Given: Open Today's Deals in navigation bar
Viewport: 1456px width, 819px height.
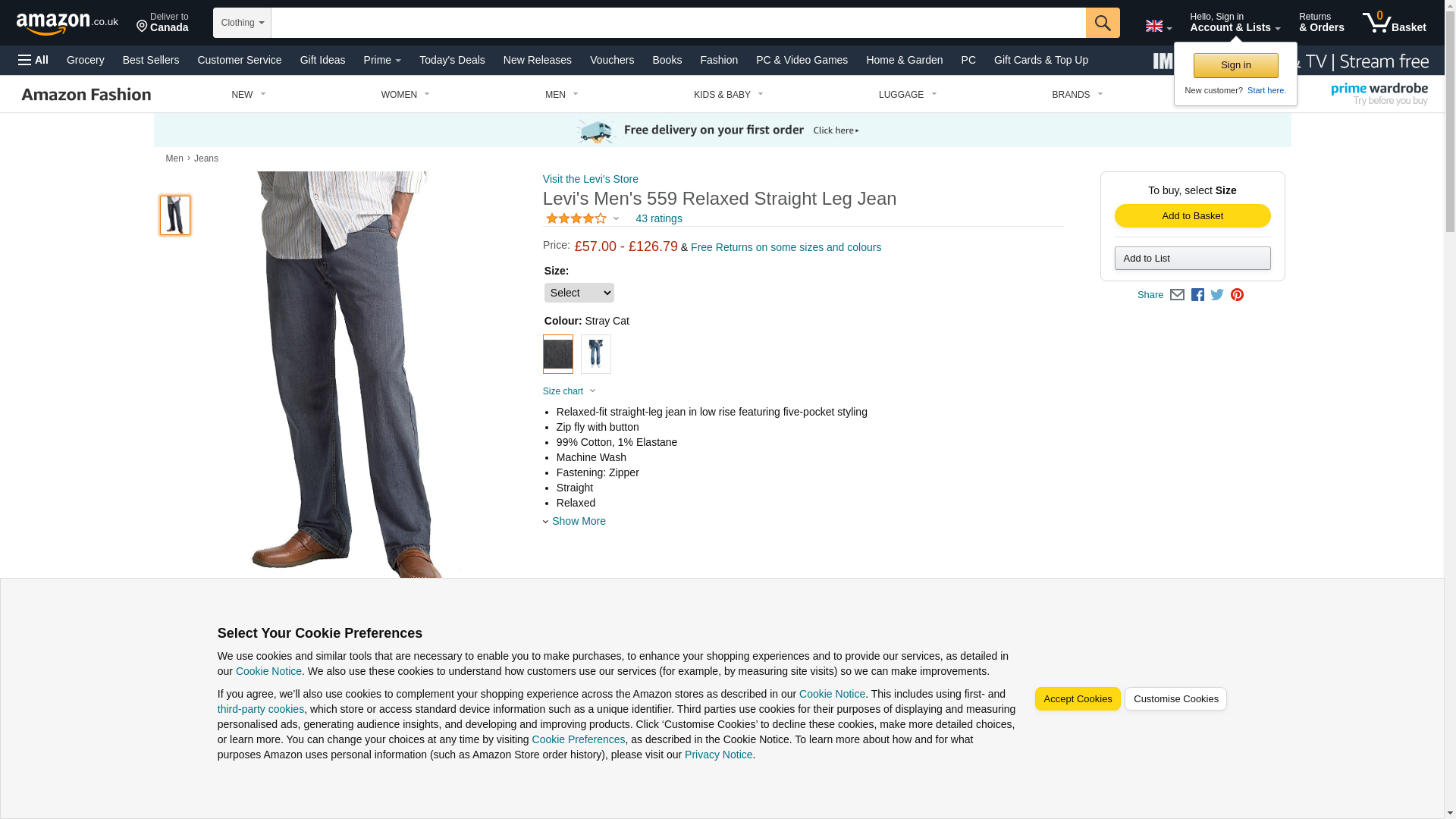Looking at the screenshot, I should 452,60.
